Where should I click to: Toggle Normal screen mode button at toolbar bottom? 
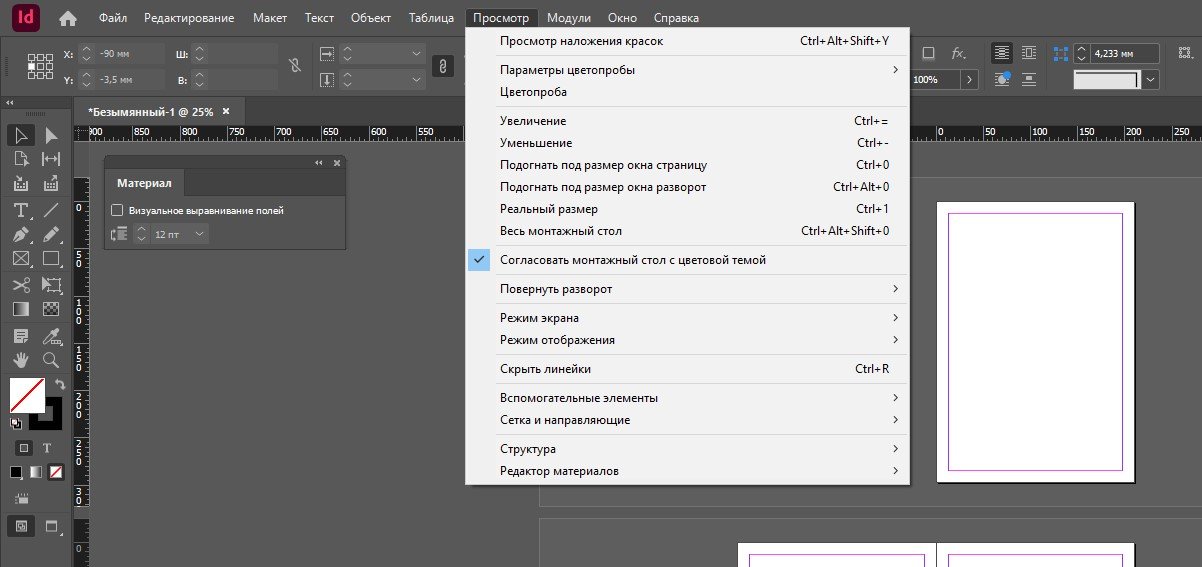21,526
